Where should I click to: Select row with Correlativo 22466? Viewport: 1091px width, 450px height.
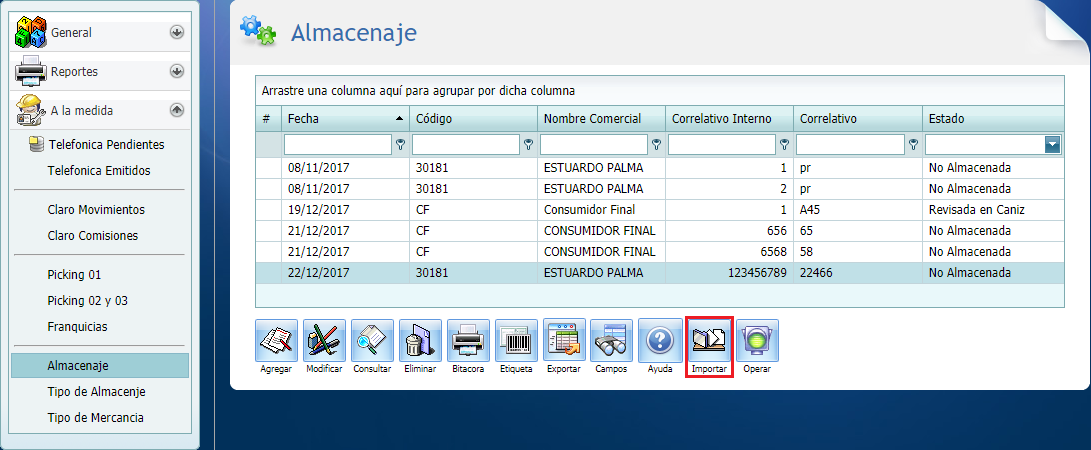(x=660, y=273)
